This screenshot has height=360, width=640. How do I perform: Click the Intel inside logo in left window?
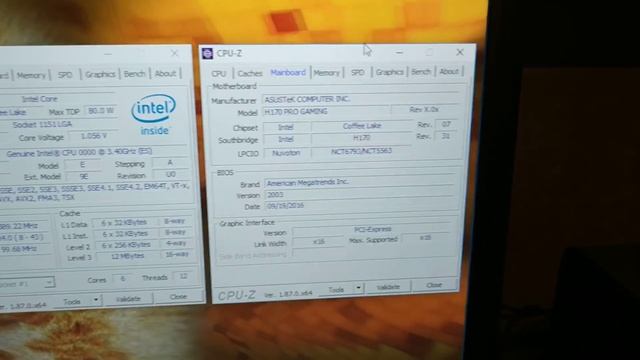coord(154,115)
